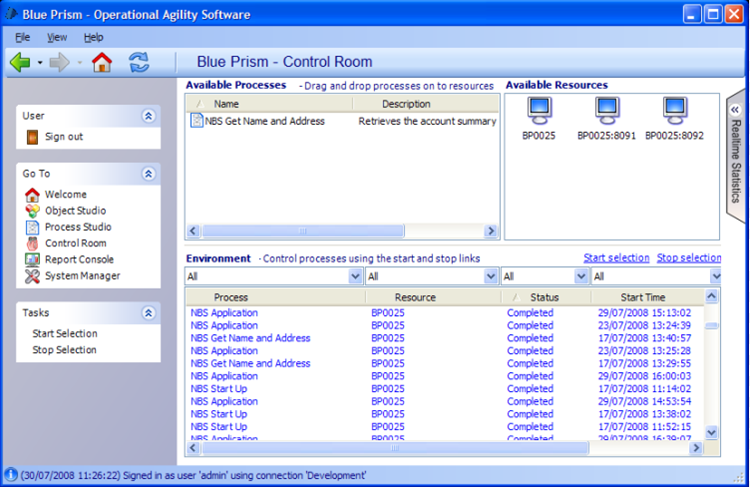Open Report Console from the sidebar

tap(79, 259)
